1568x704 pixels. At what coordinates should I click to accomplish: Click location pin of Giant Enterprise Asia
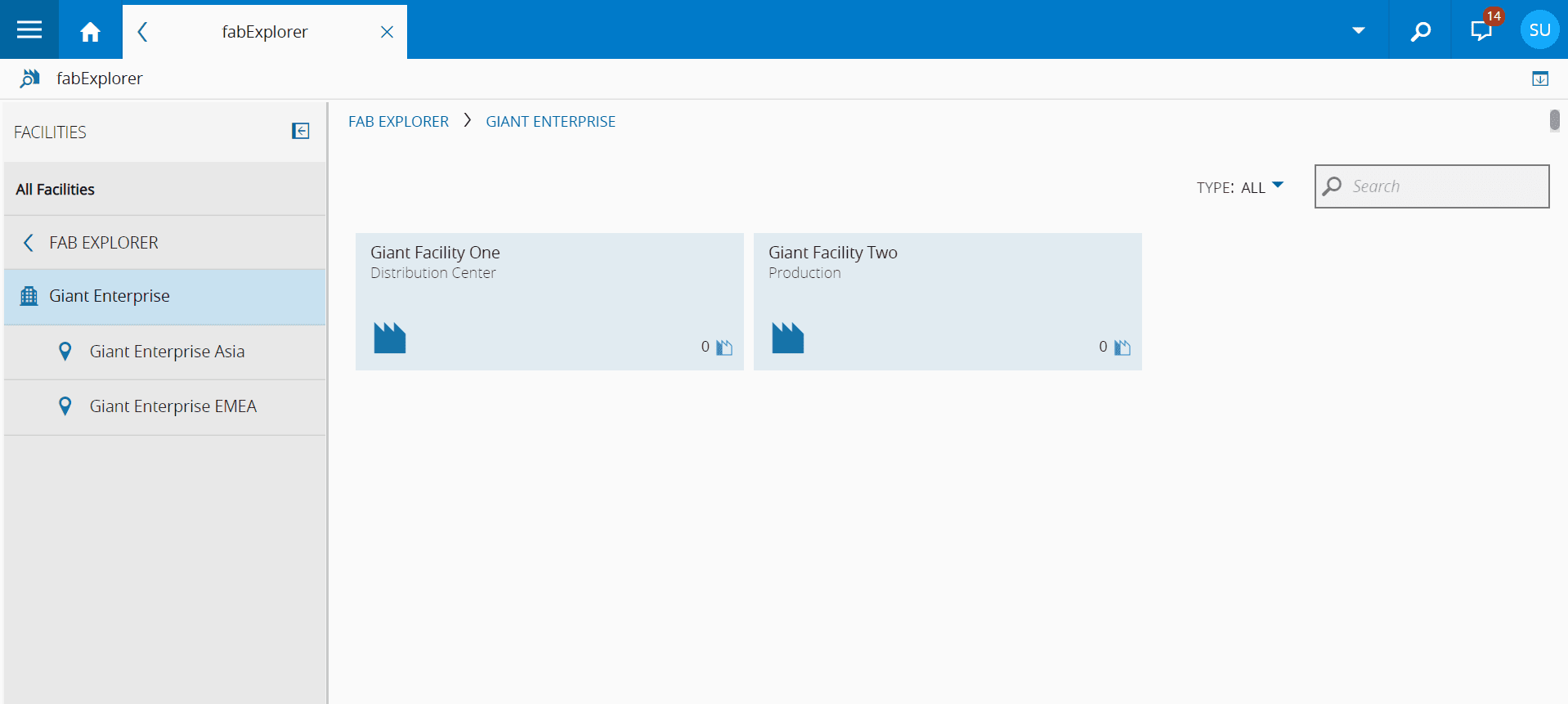pos(65,352)
